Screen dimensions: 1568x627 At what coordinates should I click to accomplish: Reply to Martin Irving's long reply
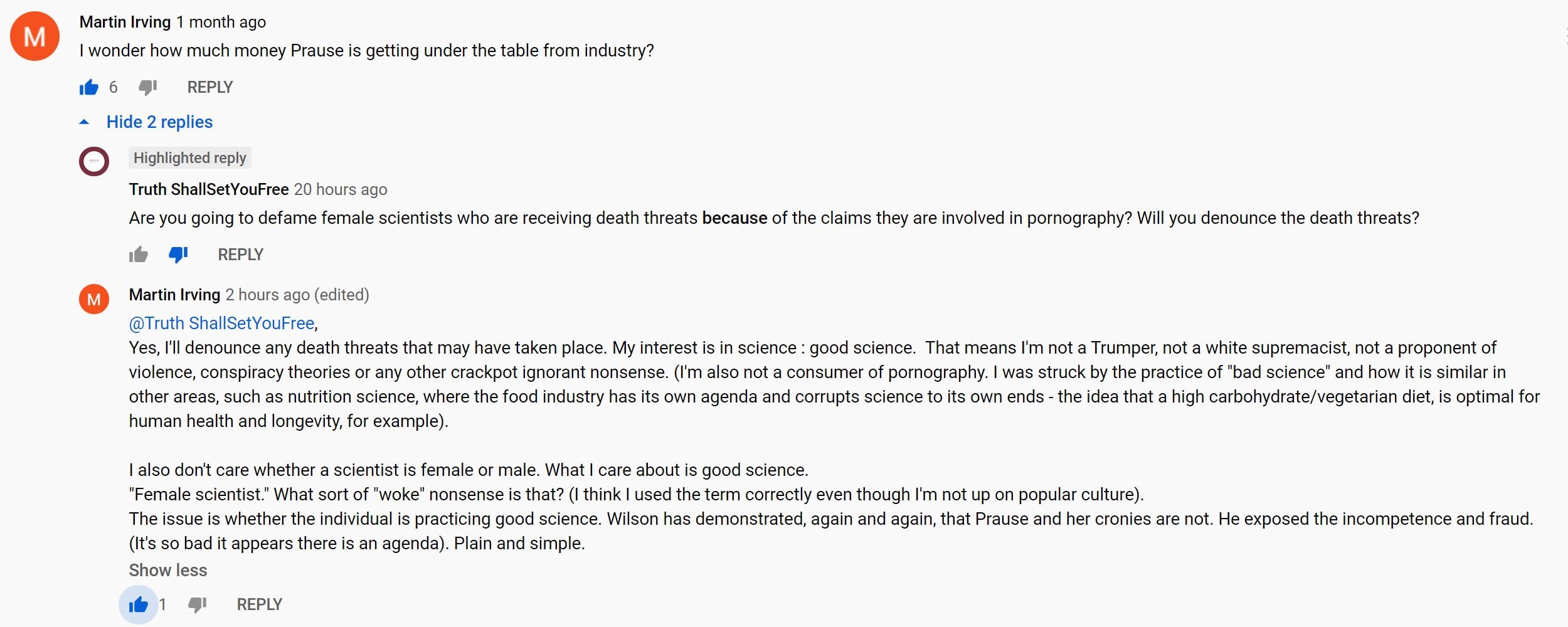click(259, 604)
